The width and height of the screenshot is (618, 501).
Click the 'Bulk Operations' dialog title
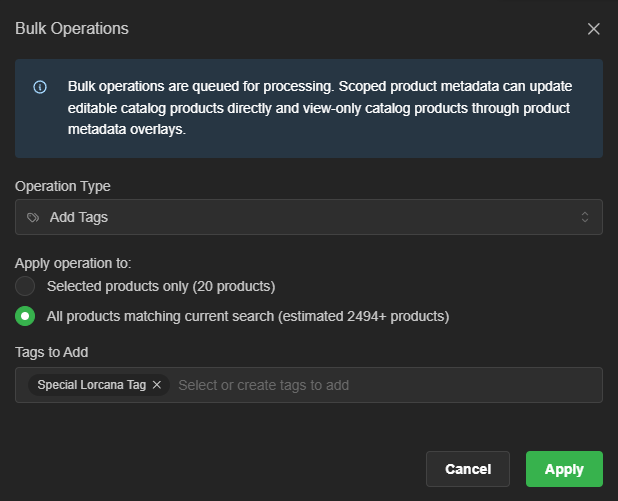[72, 28]
